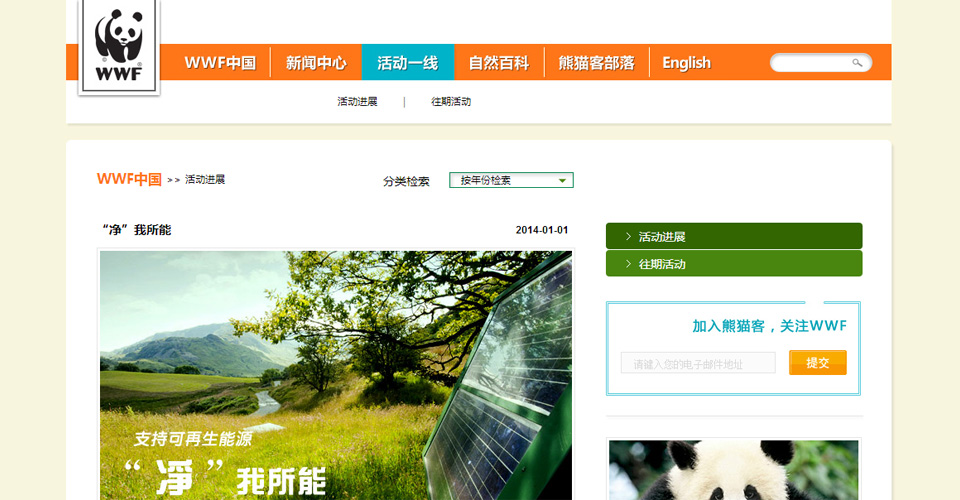
Task: Click the 加入熊猫客，关注WWF heading
Action: 770,326
